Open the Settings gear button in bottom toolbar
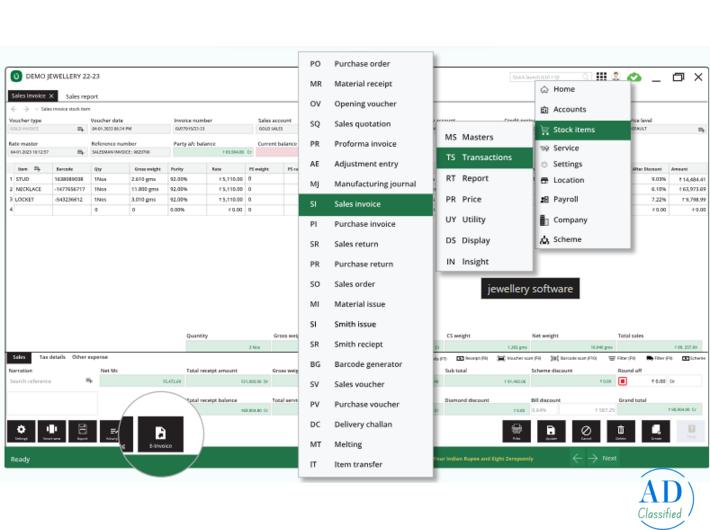This screenshot has height=530, width=710. click(x=21, y=431)
